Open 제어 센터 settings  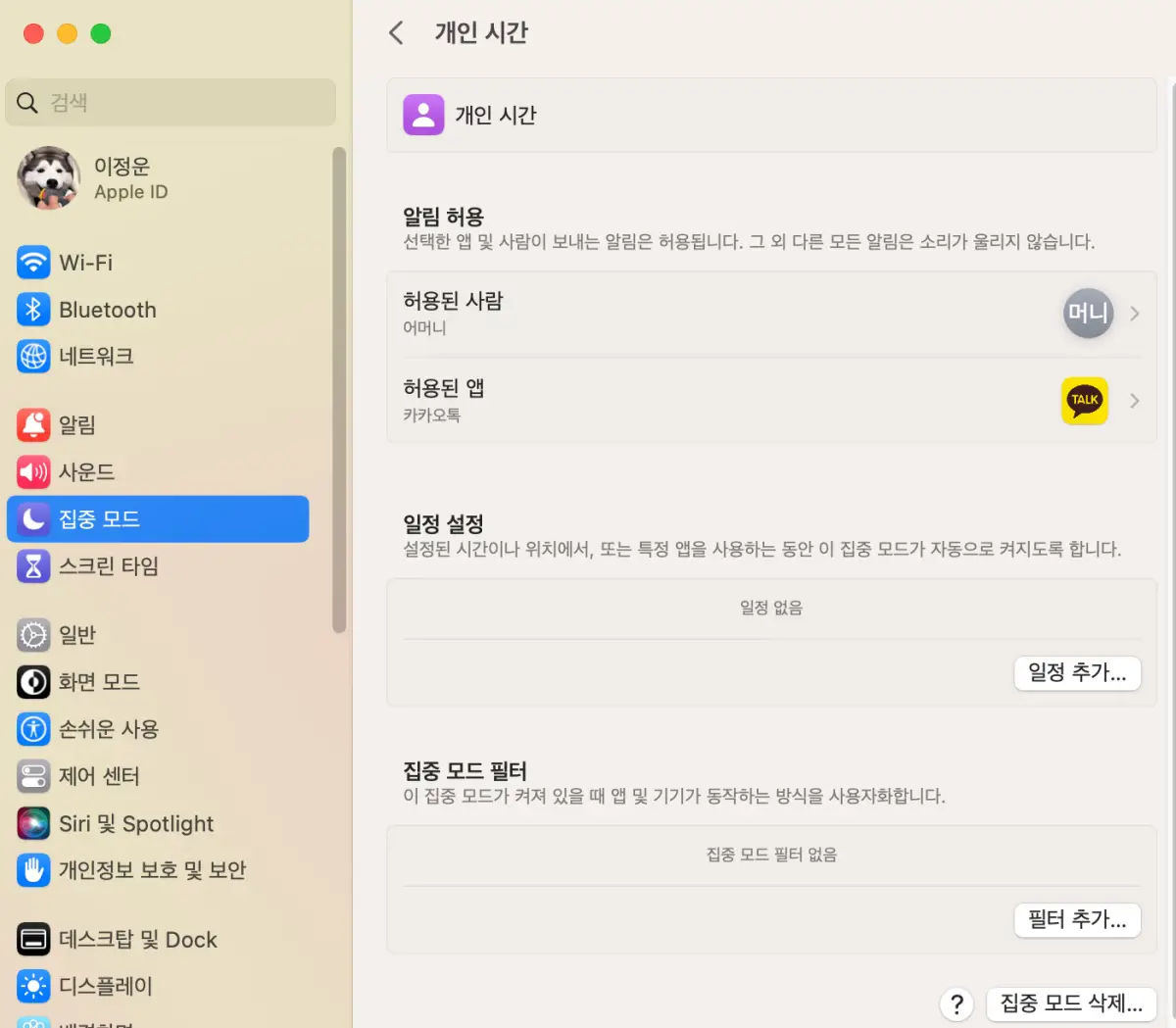coord(98,775)
